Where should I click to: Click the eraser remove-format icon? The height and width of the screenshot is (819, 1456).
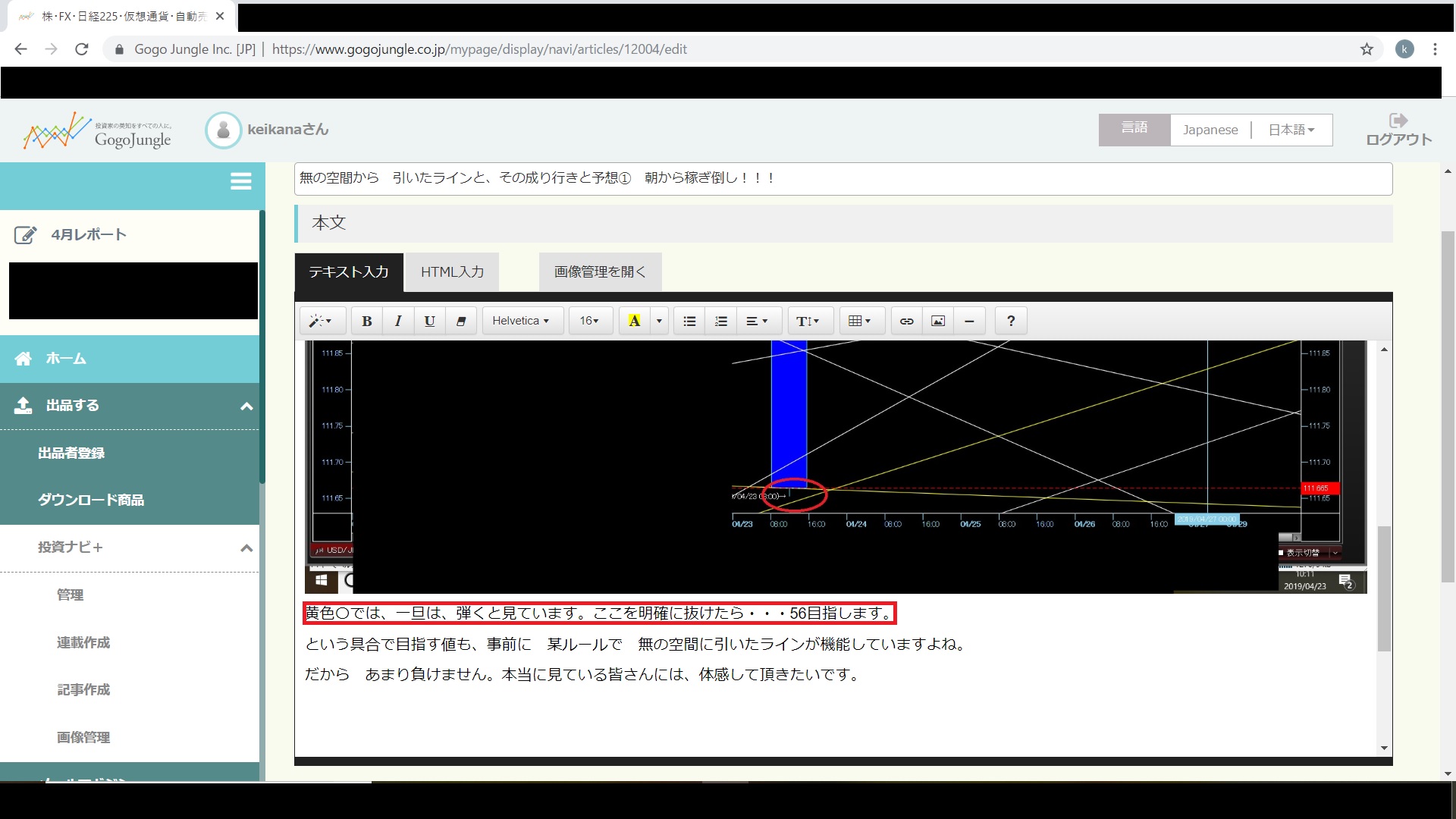coord(460,321)
